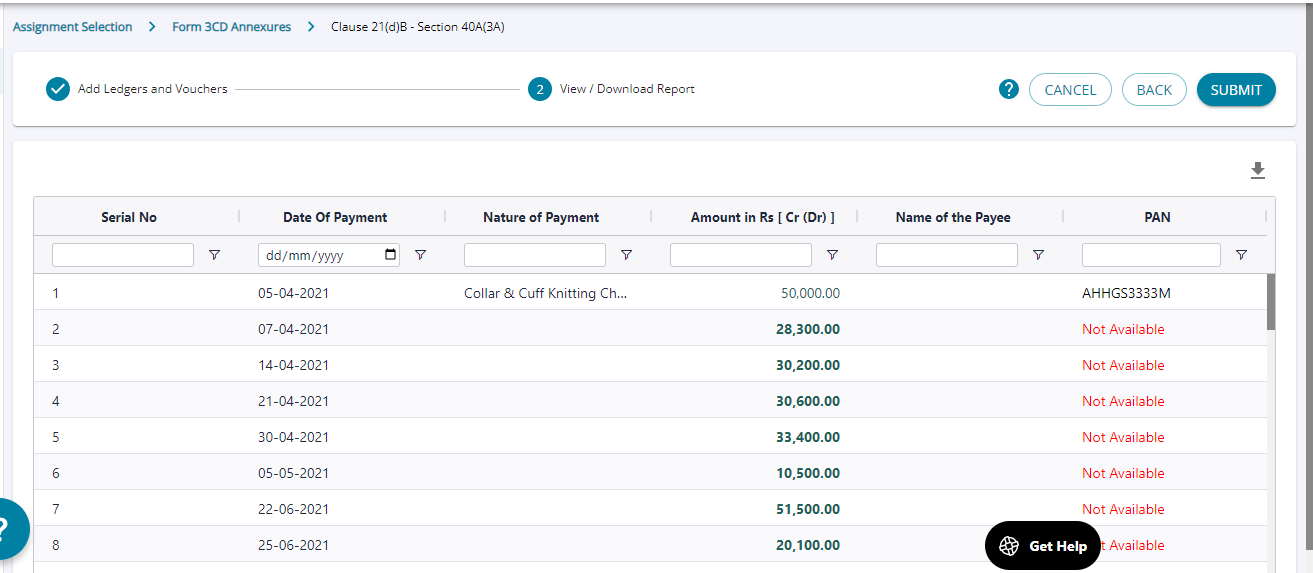Select the View / Download Report step
The image size is (1313, 573).
pyautogui.click(x=626, y=89)
